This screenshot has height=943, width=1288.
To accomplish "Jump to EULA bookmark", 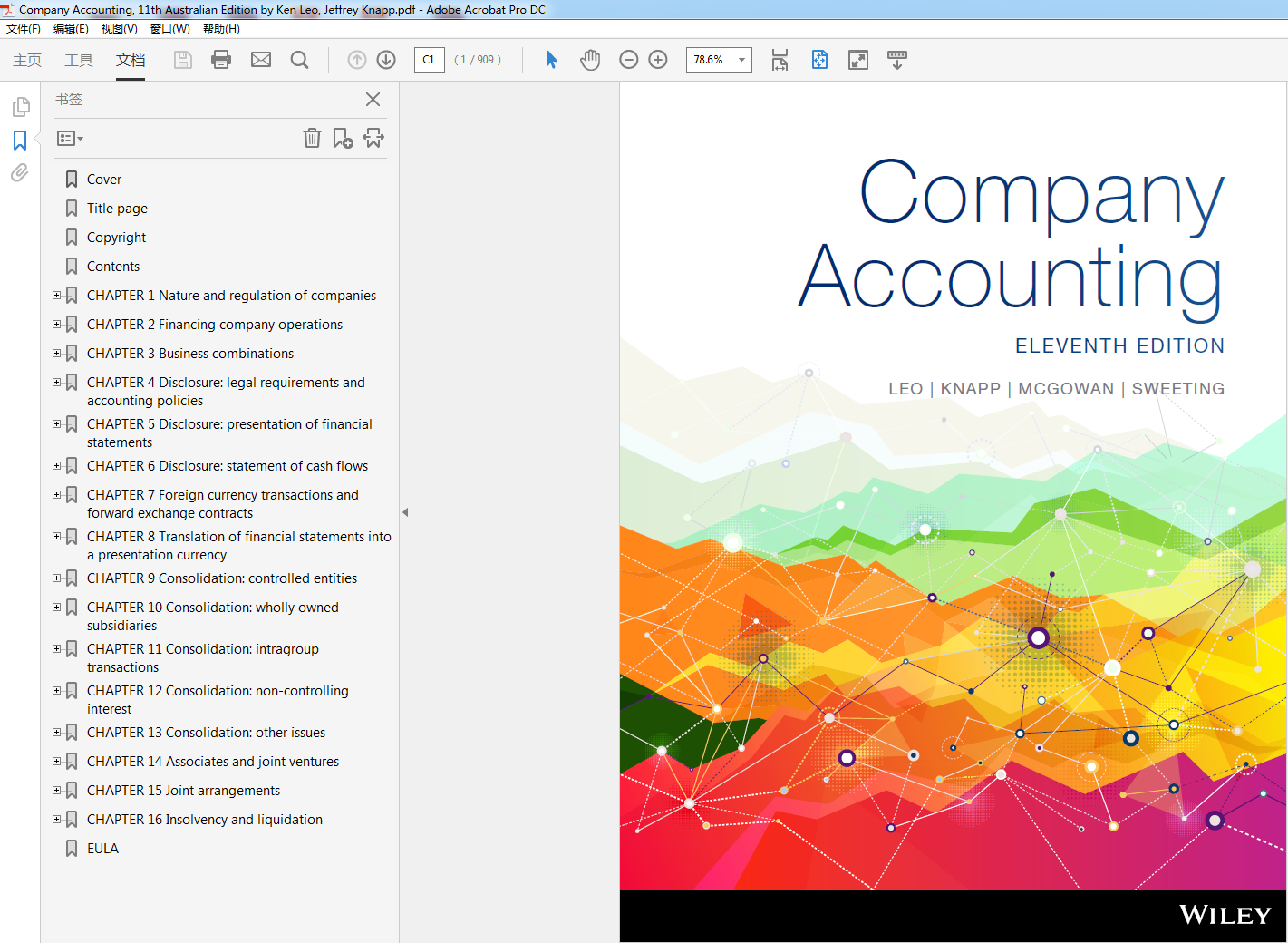I will coord(102,849).
